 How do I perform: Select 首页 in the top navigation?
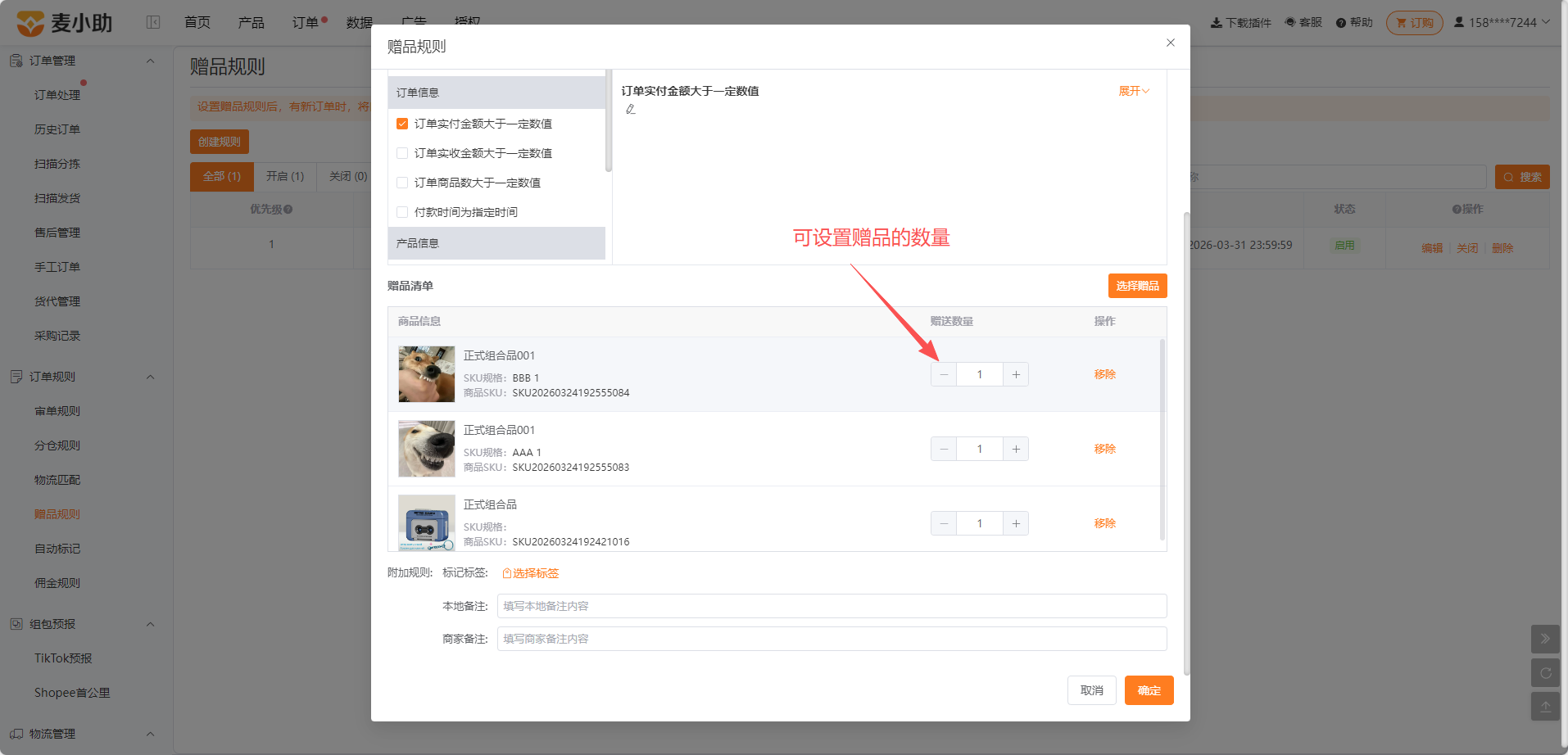click(x=197, y=22)
